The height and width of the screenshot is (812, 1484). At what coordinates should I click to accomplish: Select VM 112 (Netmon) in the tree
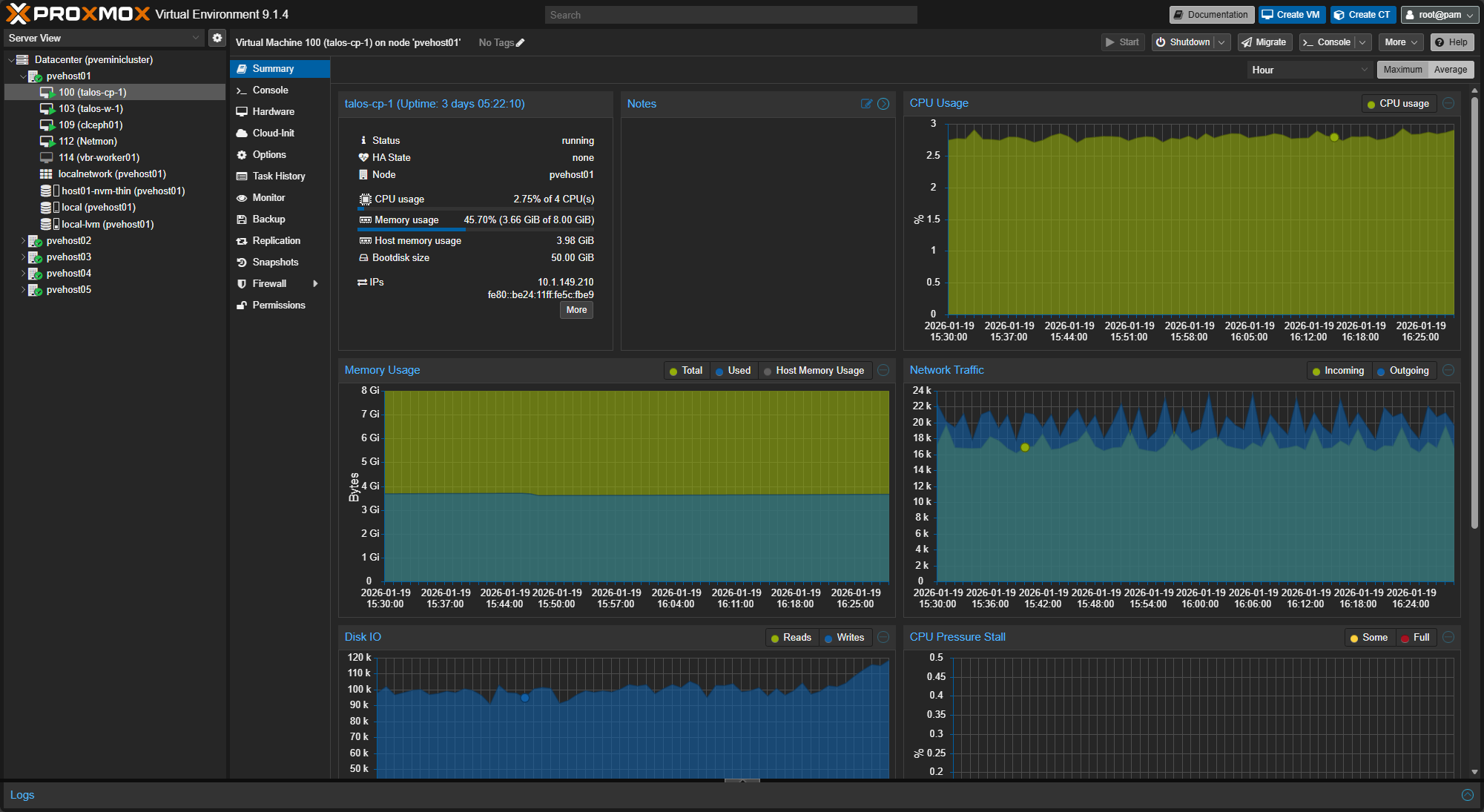pos(88,141)
